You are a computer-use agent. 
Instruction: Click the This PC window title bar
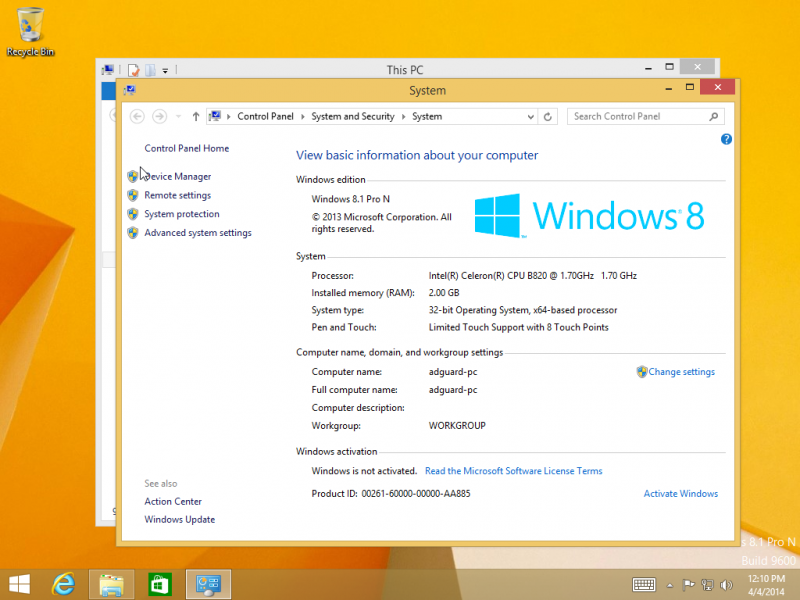[405, 69]
